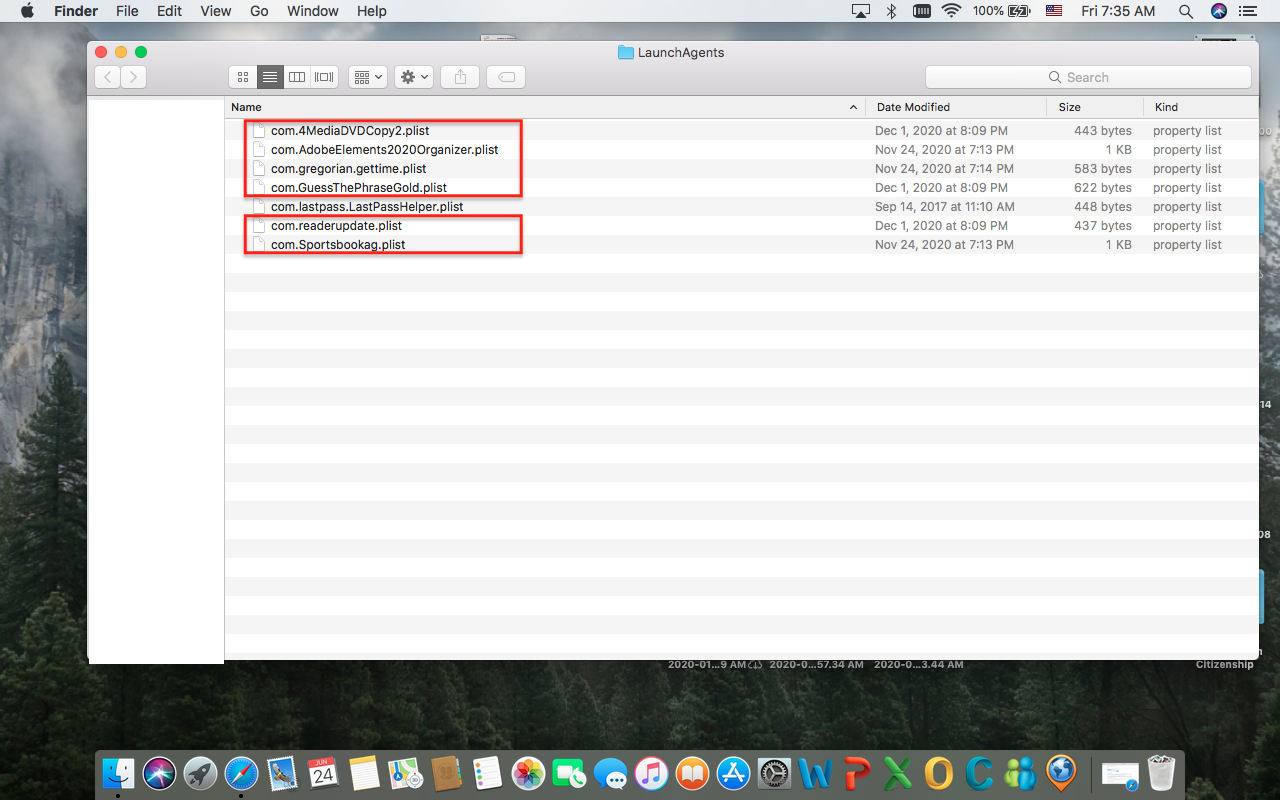Open the App Store from the Dock
The height and width of the screenshot is (800, 1280).
733,773
